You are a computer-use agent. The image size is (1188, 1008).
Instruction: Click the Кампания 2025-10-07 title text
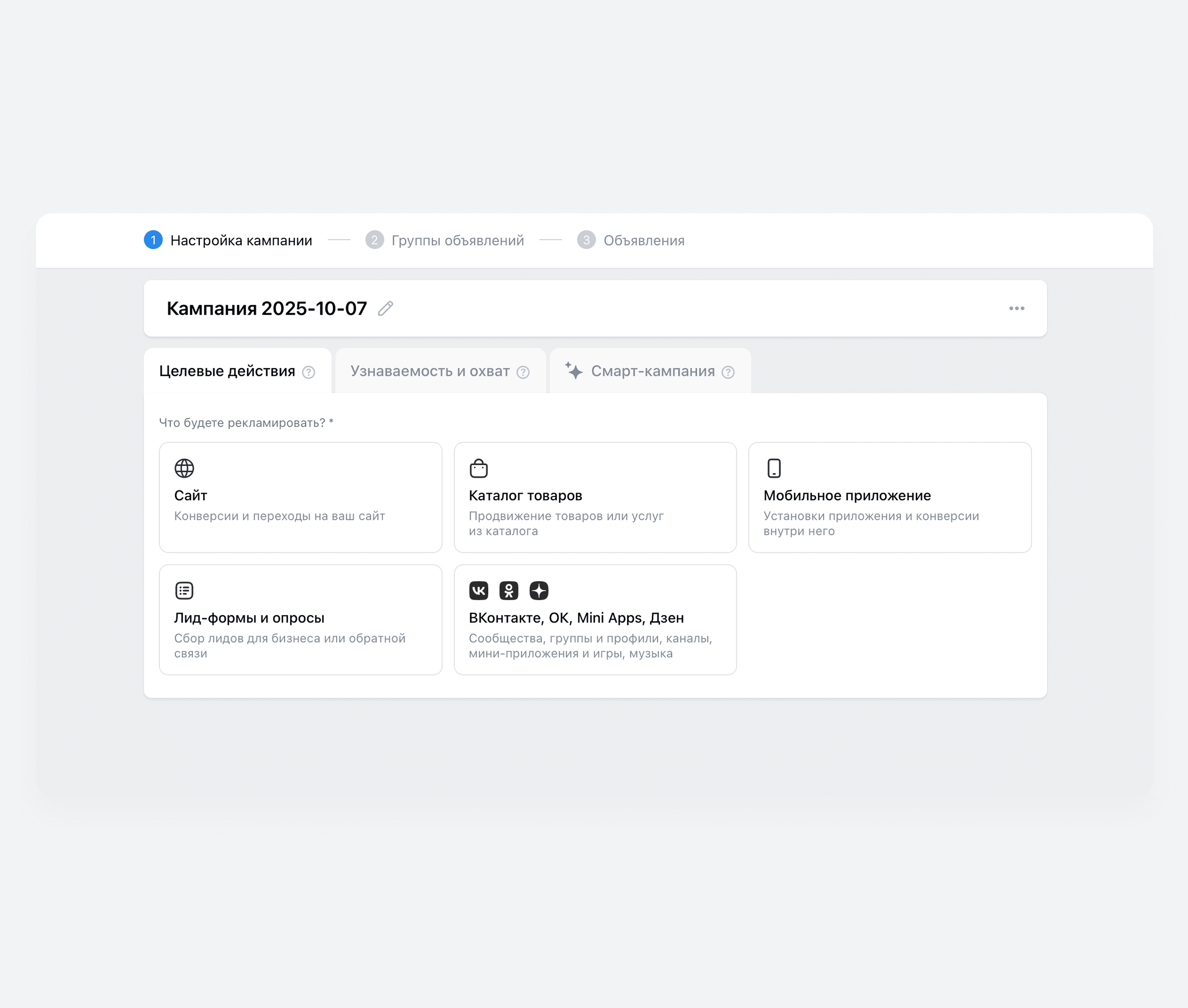click(x=267, y=308)
